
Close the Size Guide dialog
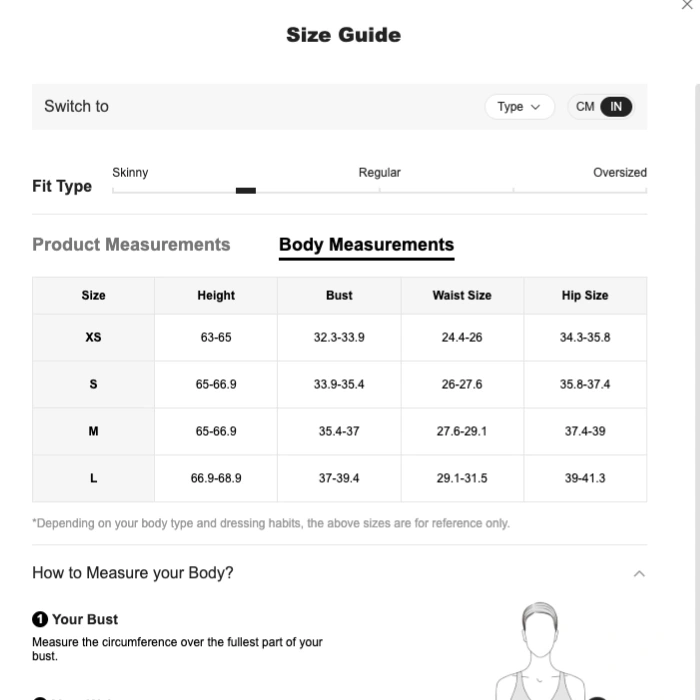tap(687, 5)
